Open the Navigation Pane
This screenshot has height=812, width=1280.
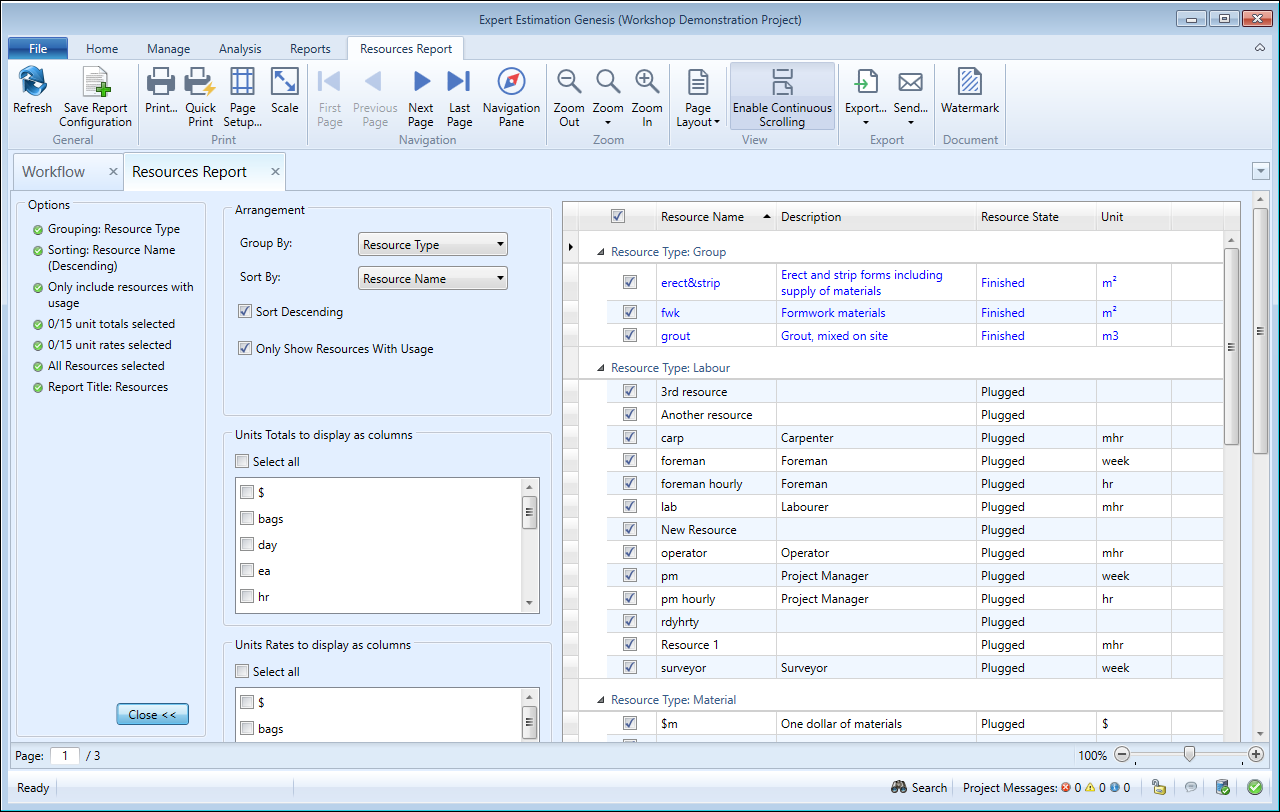[511, 98]
